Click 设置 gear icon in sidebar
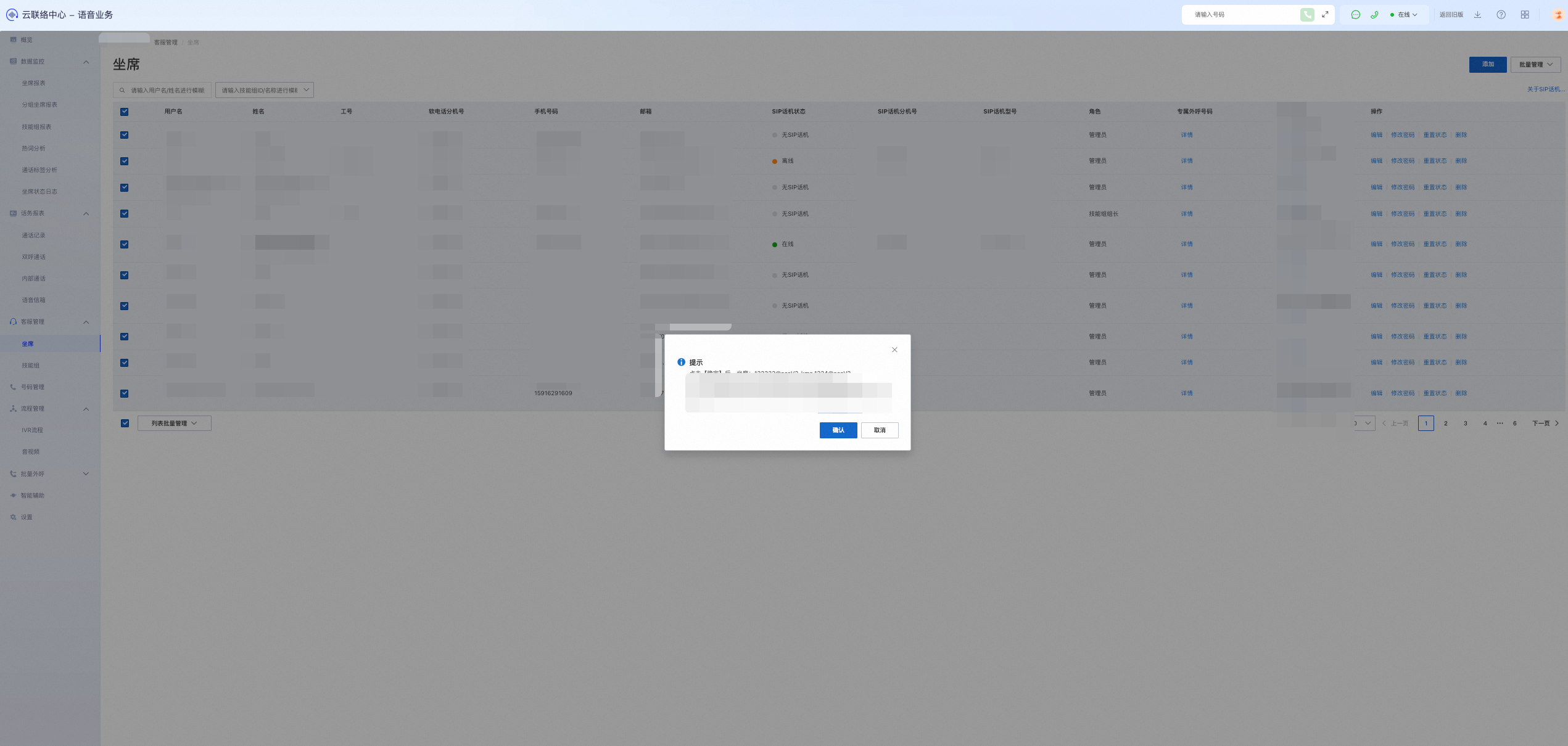Viewport: 1568px width, 746px height. point(13,517)
